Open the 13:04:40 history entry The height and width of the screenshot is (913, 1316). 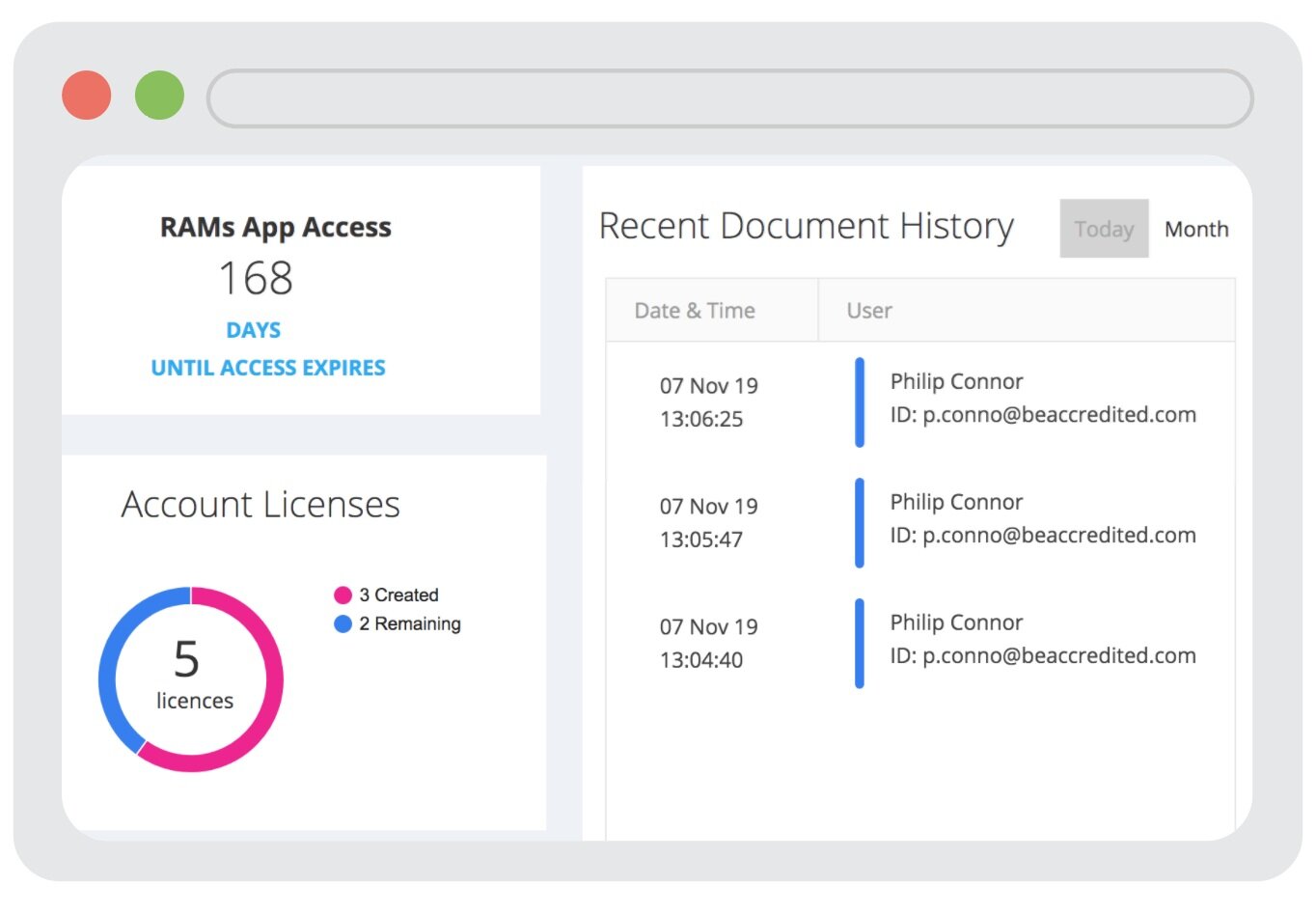tap(920, 644)
